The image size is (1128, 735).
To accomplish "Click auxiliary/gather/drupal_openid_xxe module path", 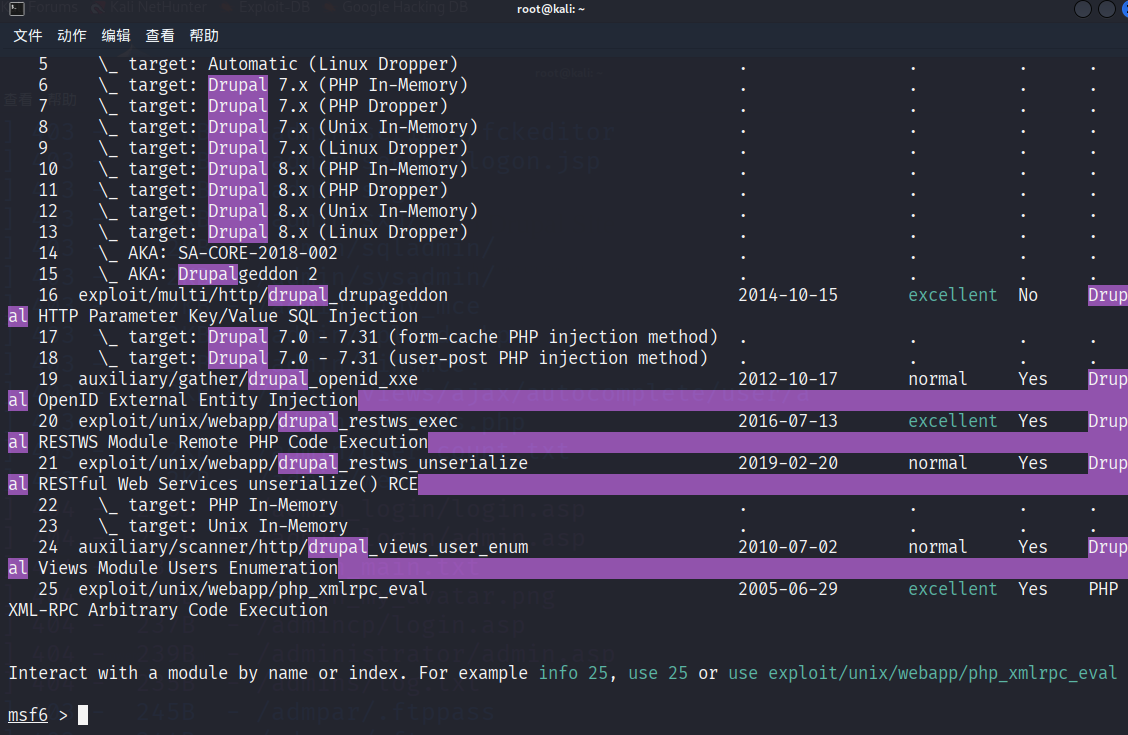I will [x=248, y=379].
